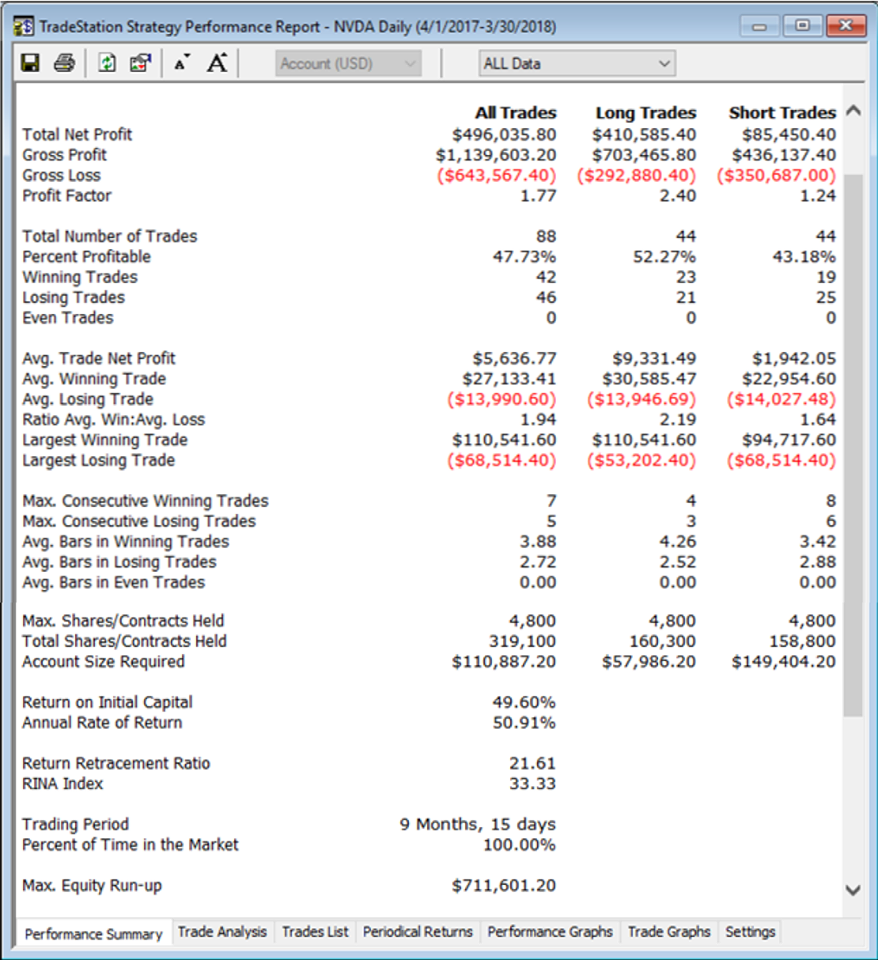This screenshot has width=878, height=960.
Task: Click the vertical scrollbar thumb
Action: pos(853,445)
